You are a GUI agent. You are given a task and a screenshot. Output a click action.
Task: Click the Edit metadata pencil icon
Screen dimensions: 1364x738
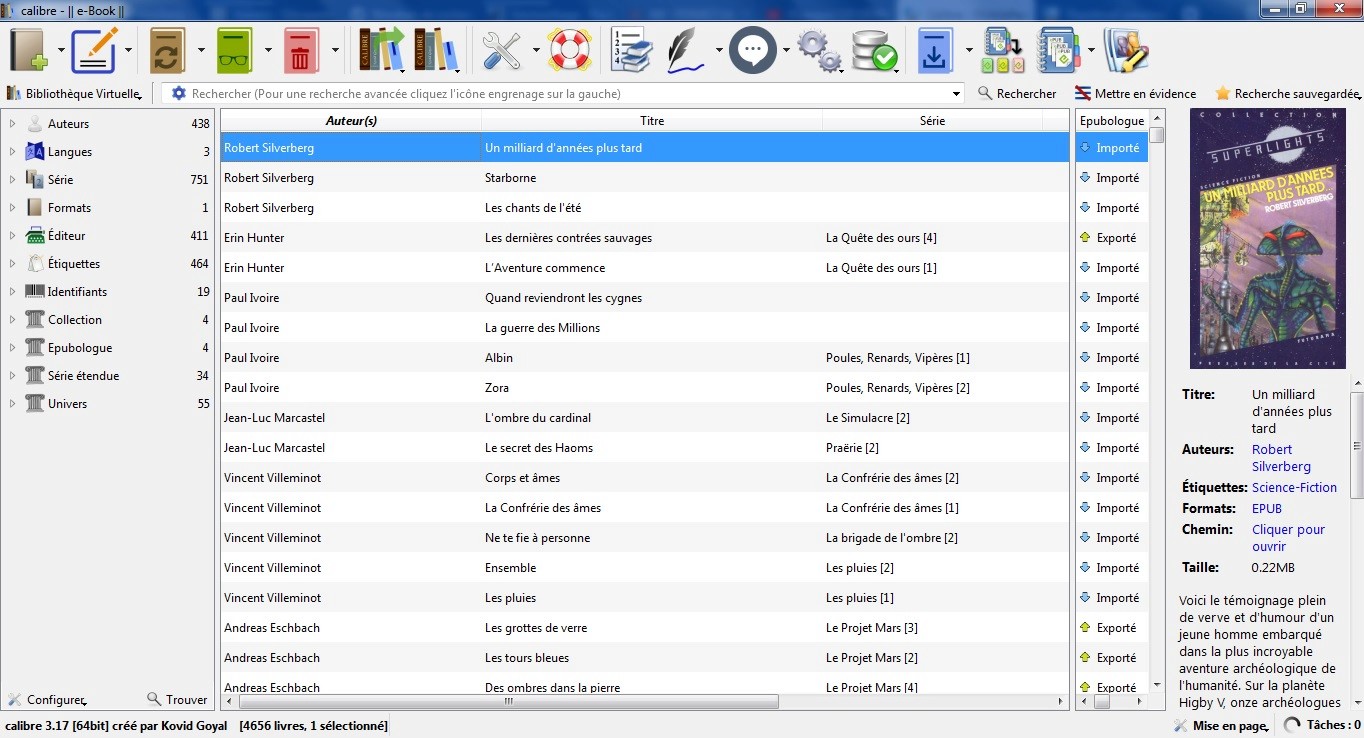(95, 50)
